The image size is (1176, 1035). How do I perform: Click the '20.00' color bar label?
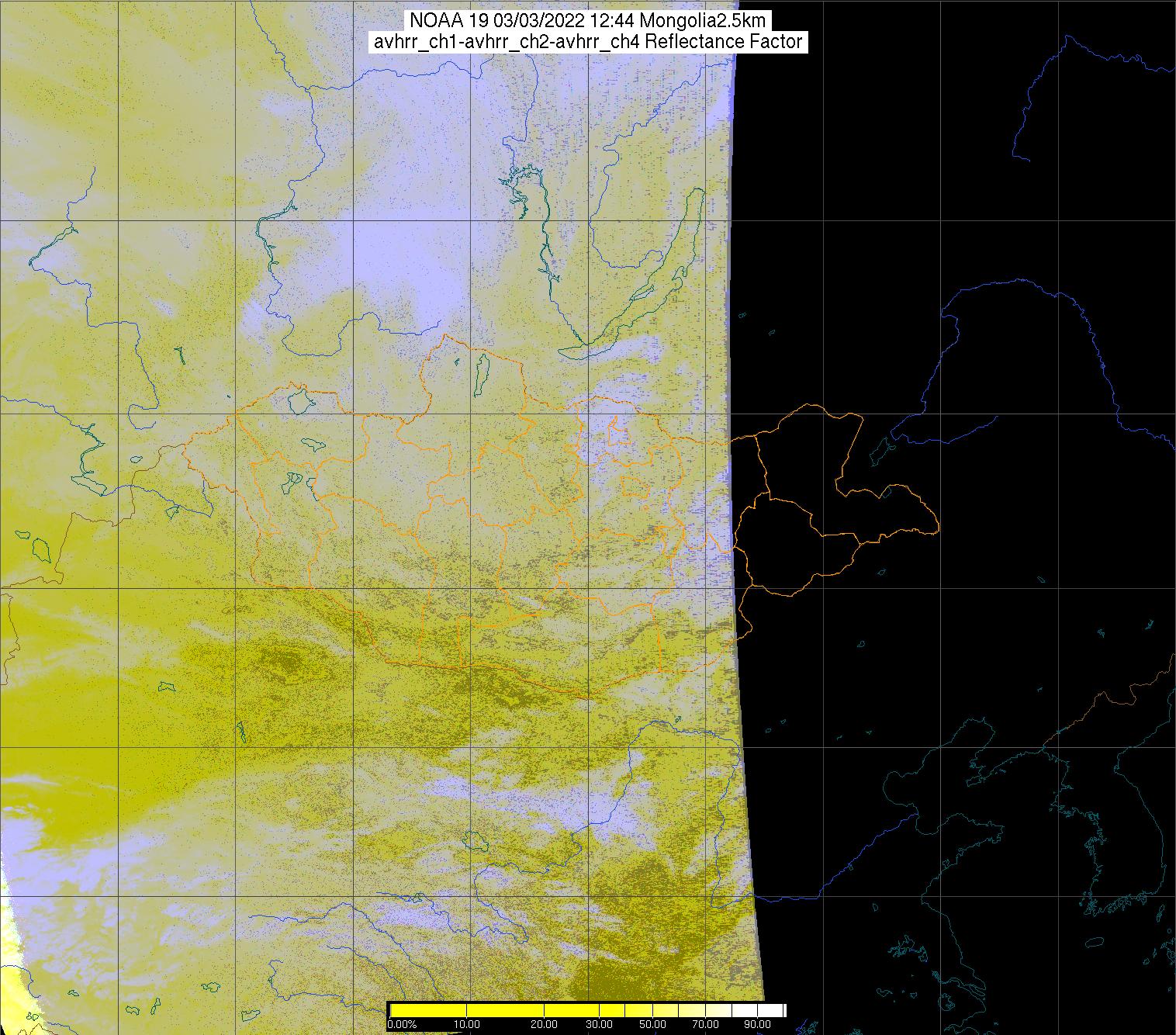click(x=545, y=1024)
